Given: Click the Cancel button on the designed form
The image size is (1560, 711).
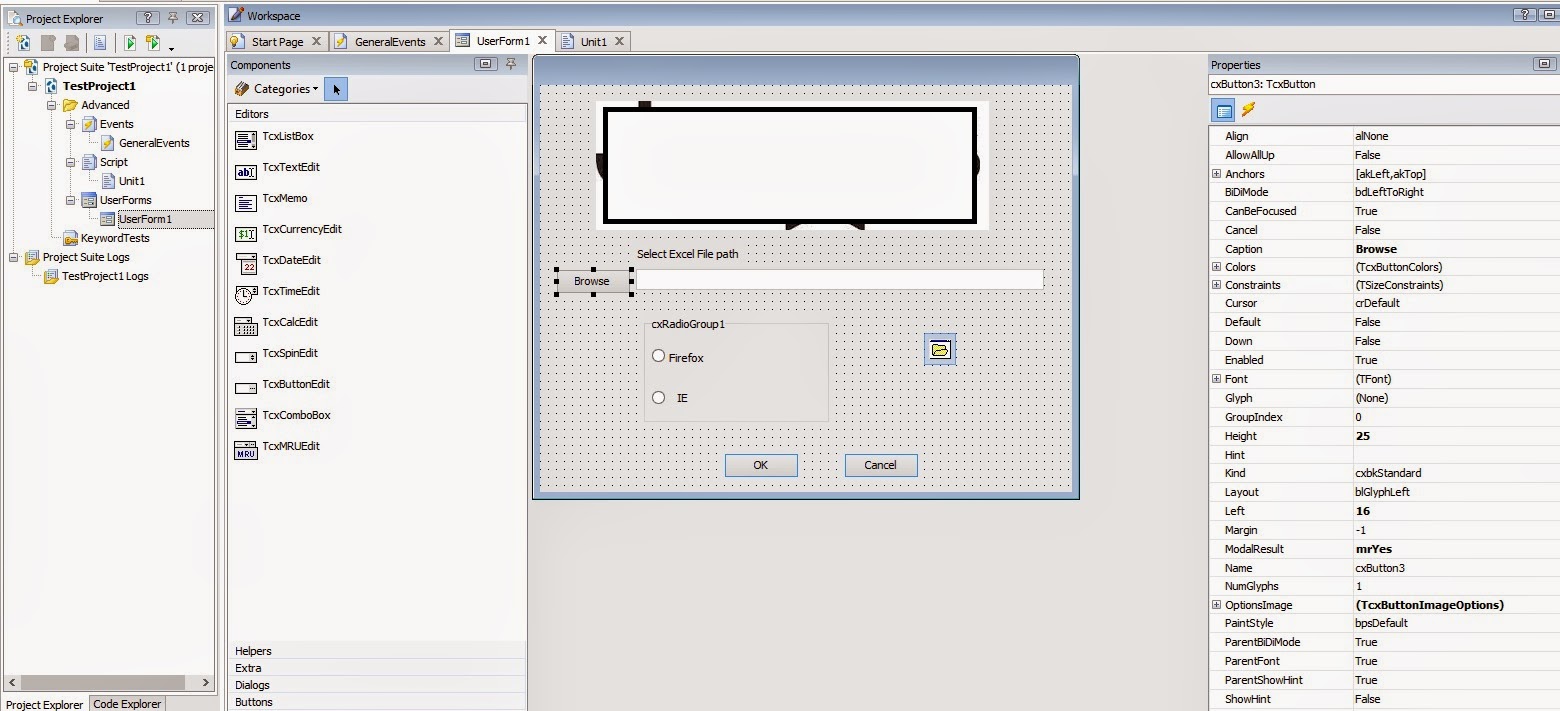Looking at the screenshot, I should coord(879,465).
